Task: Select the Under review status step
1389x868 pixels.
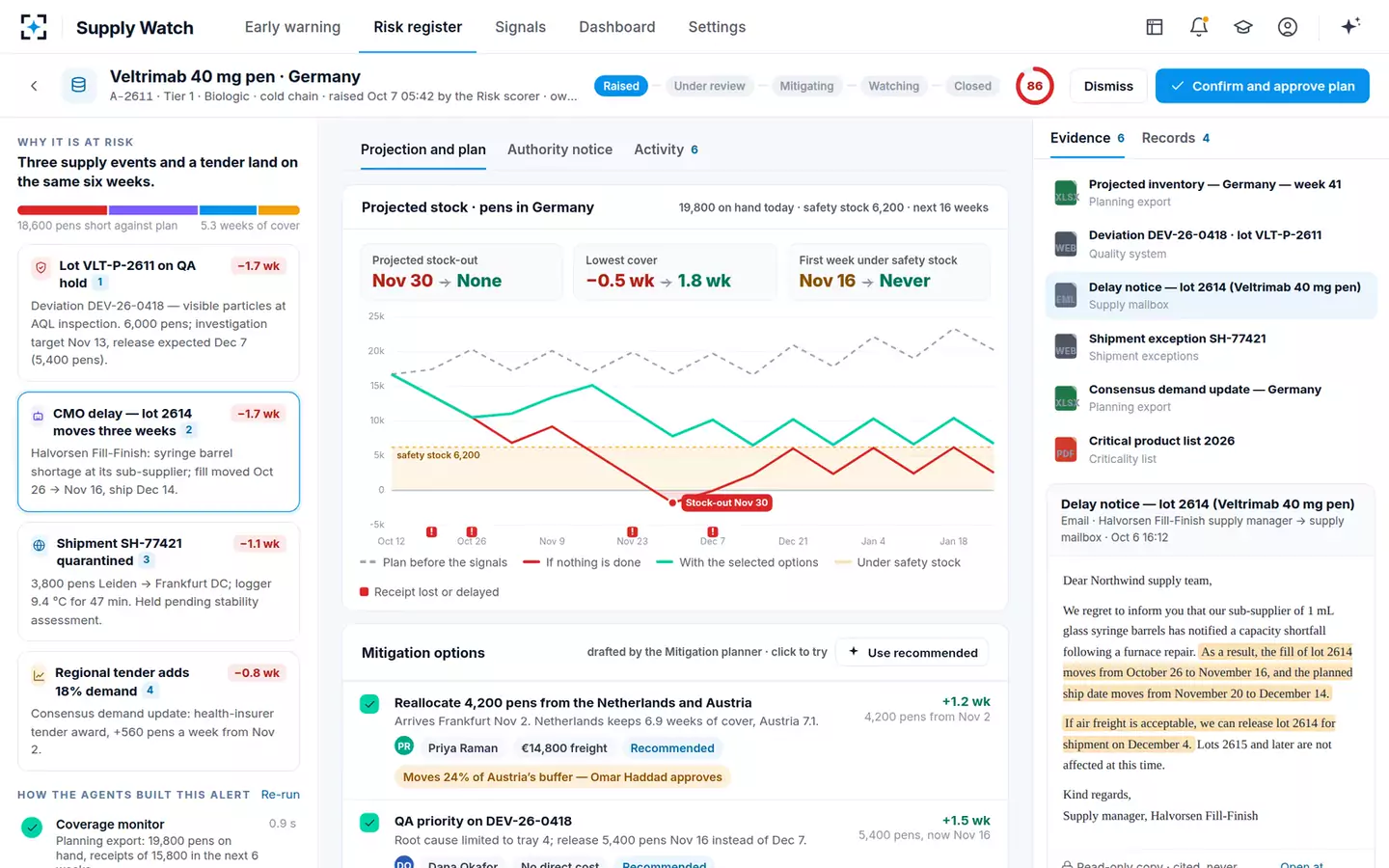Action: pos(709,86)
